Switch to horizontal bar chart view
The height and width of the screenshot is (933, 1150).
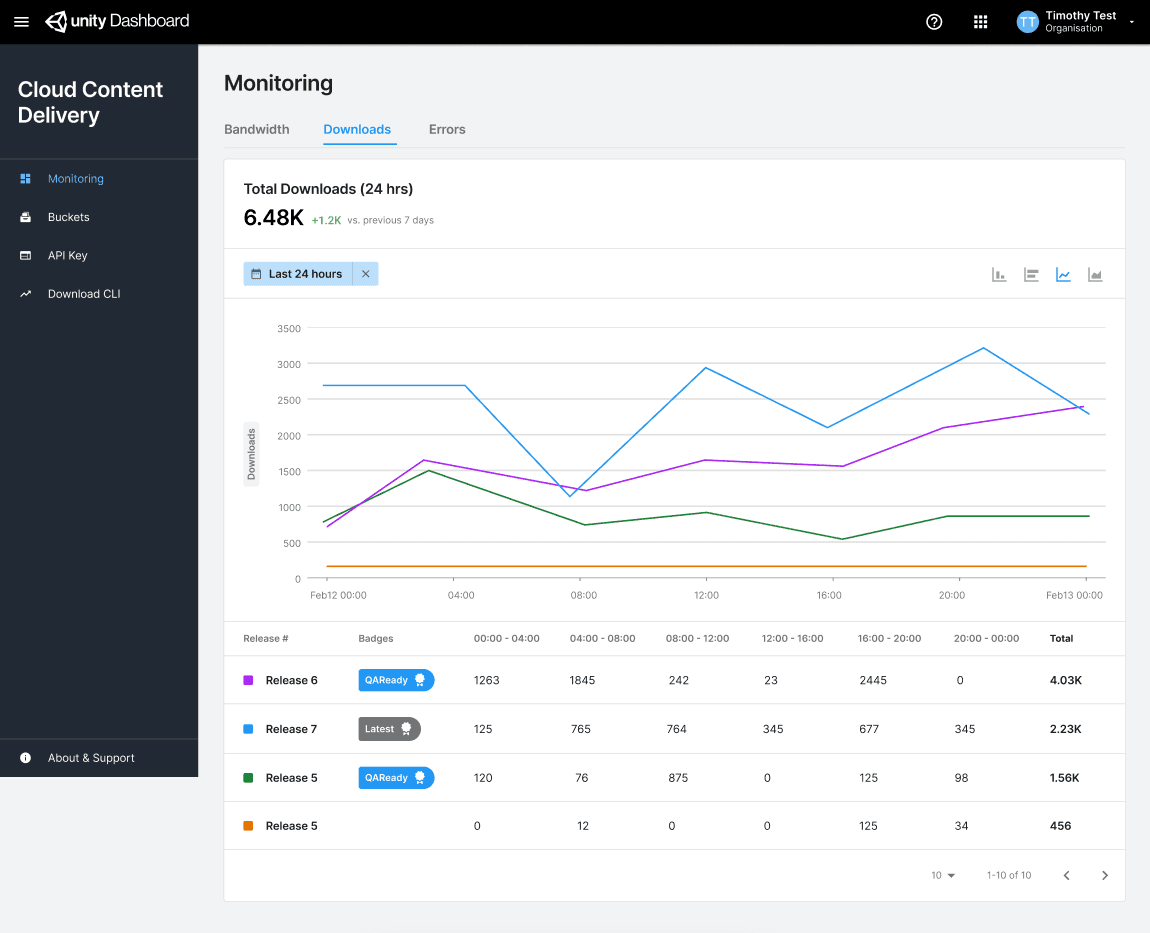[x=1031, y=273]
